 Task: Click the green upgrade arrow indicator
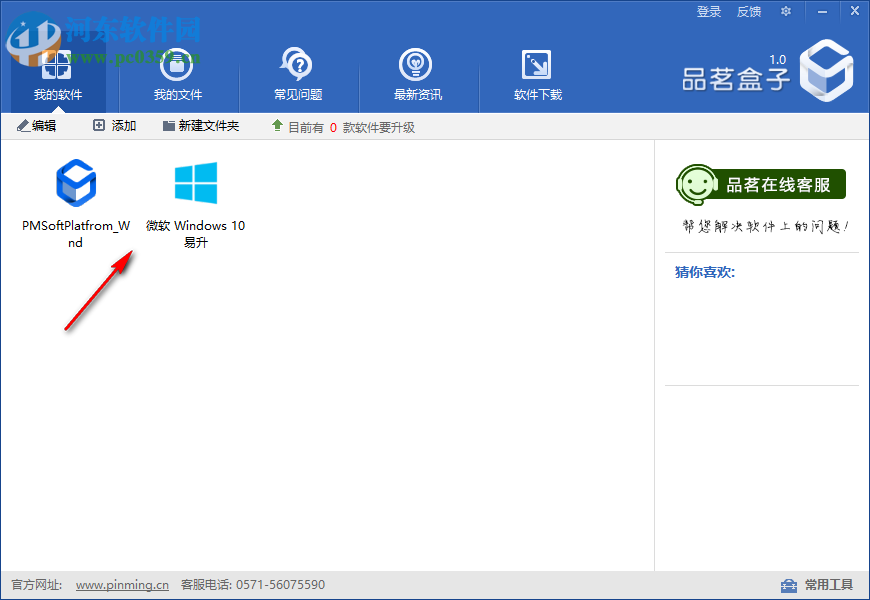(x=280, y=126)
